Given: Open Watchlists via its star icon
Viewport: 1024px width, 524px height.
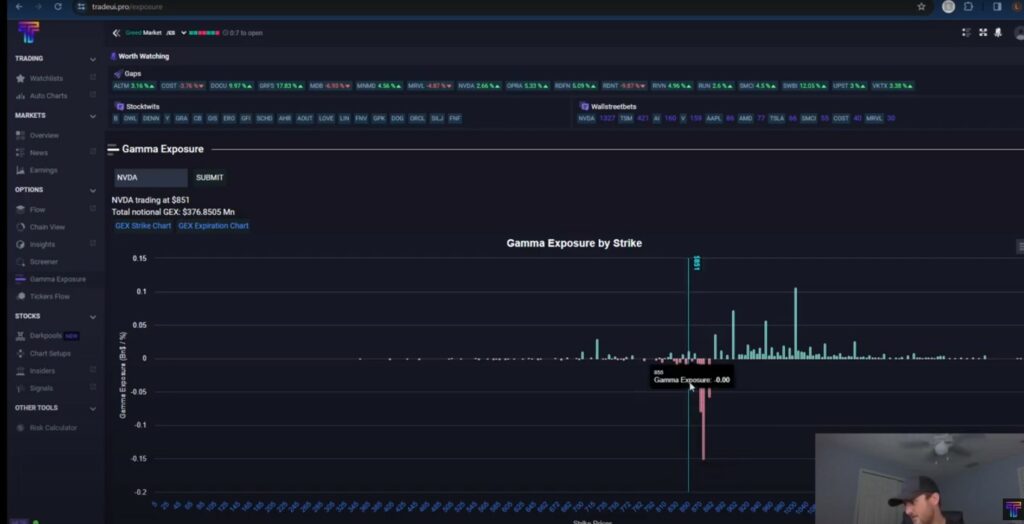Looking at the screenshot, I should click(20, 78).
